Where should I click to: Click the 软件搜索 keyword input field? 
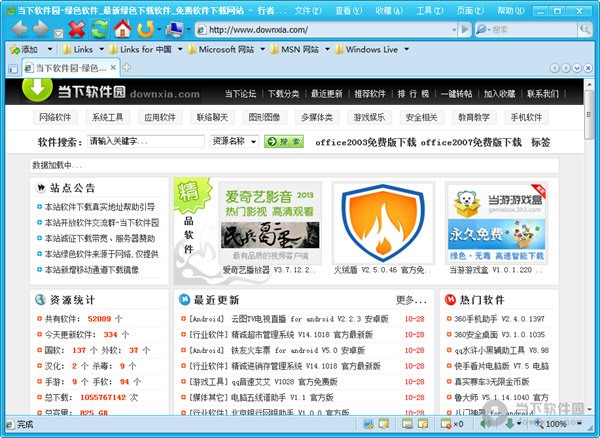146,142
